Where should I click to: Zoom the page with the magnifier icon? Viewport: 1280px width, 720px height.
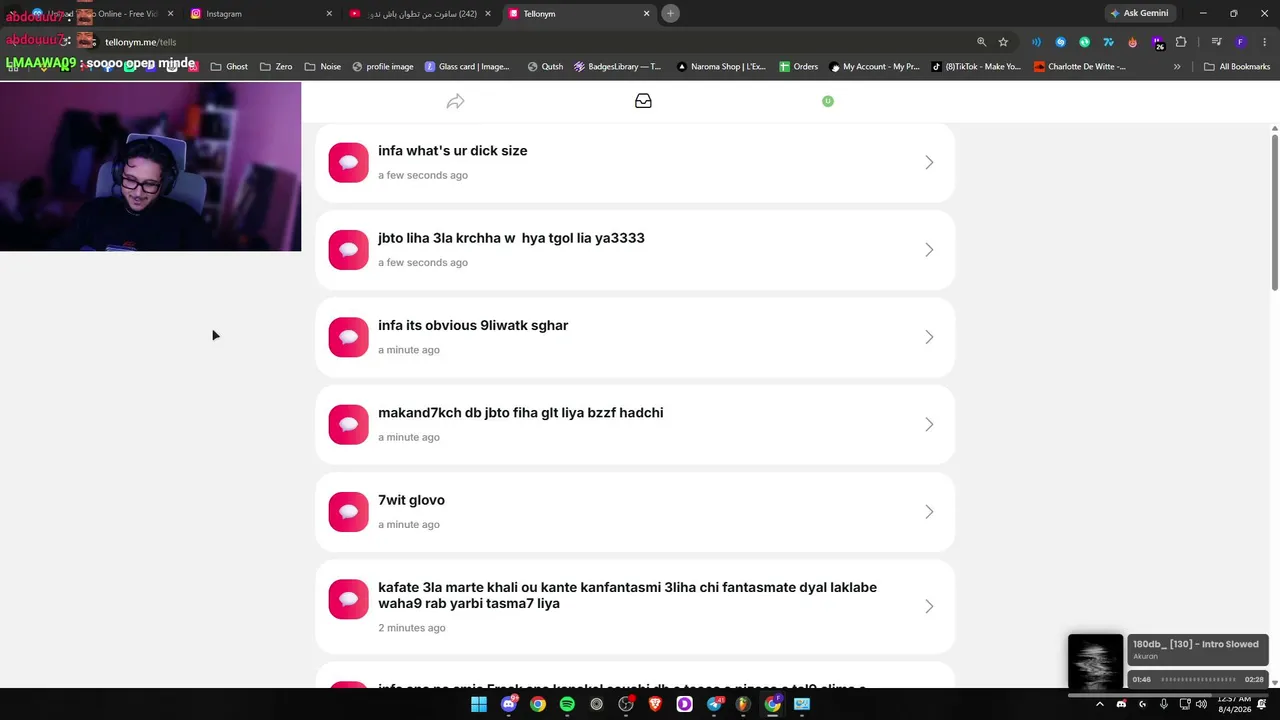click(x=981, y=42)
